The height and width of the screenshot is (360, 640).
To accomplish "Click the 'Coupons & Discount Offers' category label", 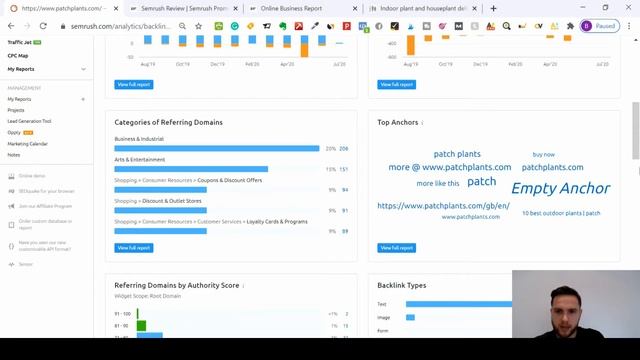I will [x=230, y=180].
